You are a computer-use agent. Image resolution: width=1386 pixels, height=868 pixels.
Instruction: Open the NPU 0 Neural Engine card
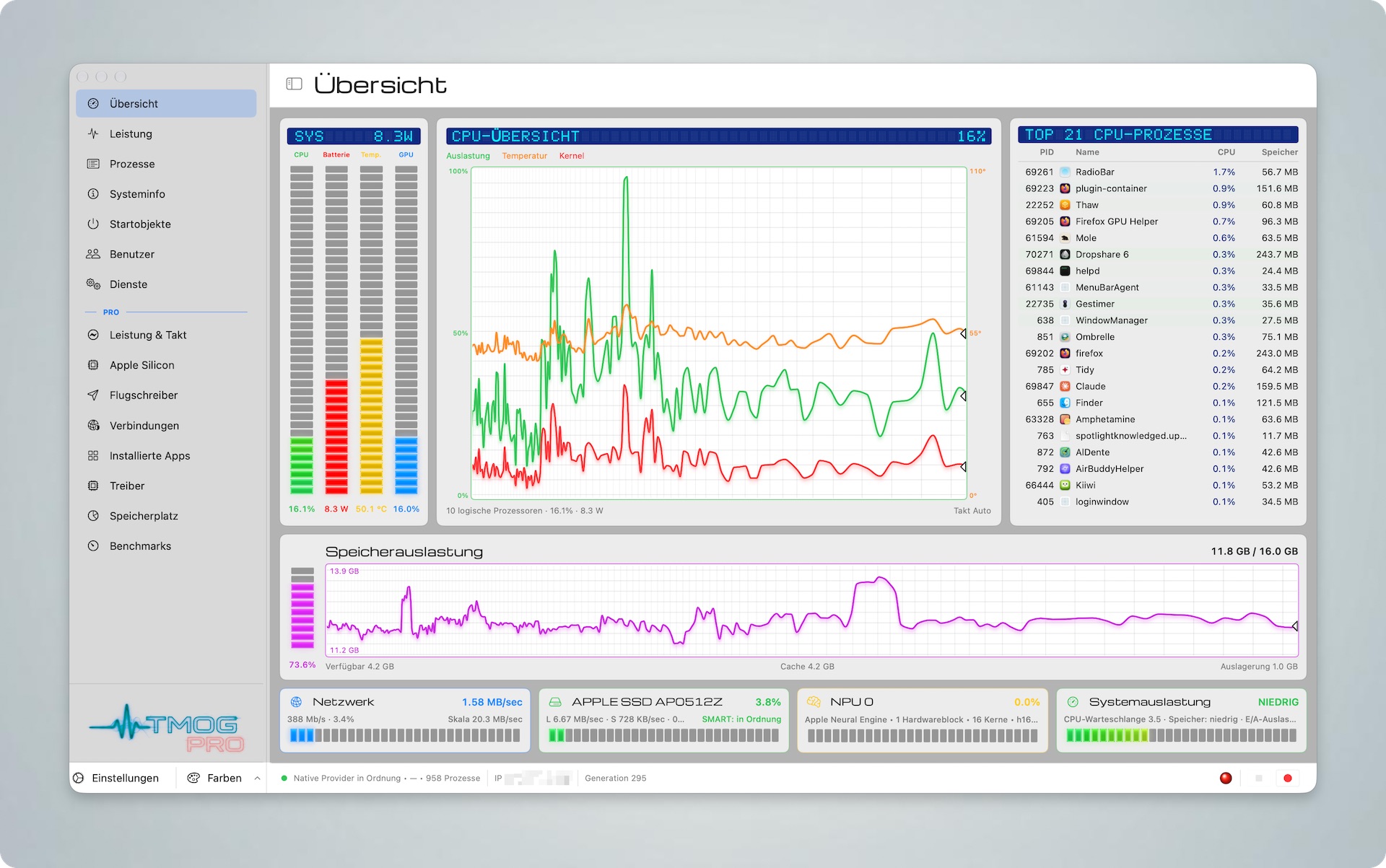click(923, 720)
